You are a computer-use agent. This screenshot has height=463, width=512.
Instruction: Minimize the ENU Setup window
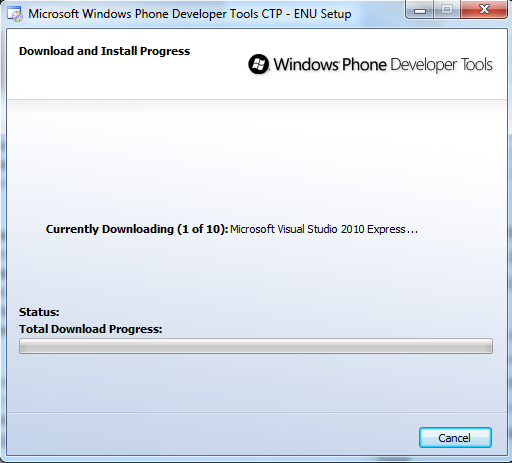pyautogui.click(x=420, y=10)
